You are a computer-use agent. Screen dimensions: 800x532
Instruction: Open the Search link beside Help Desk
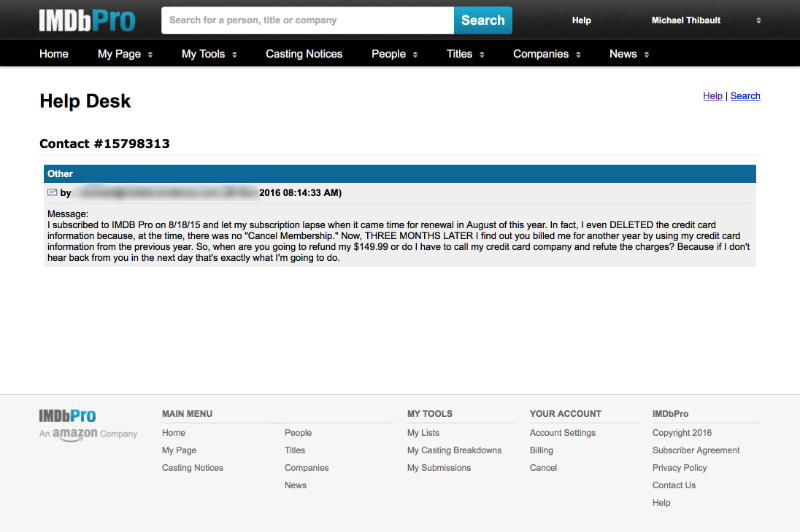745,96
